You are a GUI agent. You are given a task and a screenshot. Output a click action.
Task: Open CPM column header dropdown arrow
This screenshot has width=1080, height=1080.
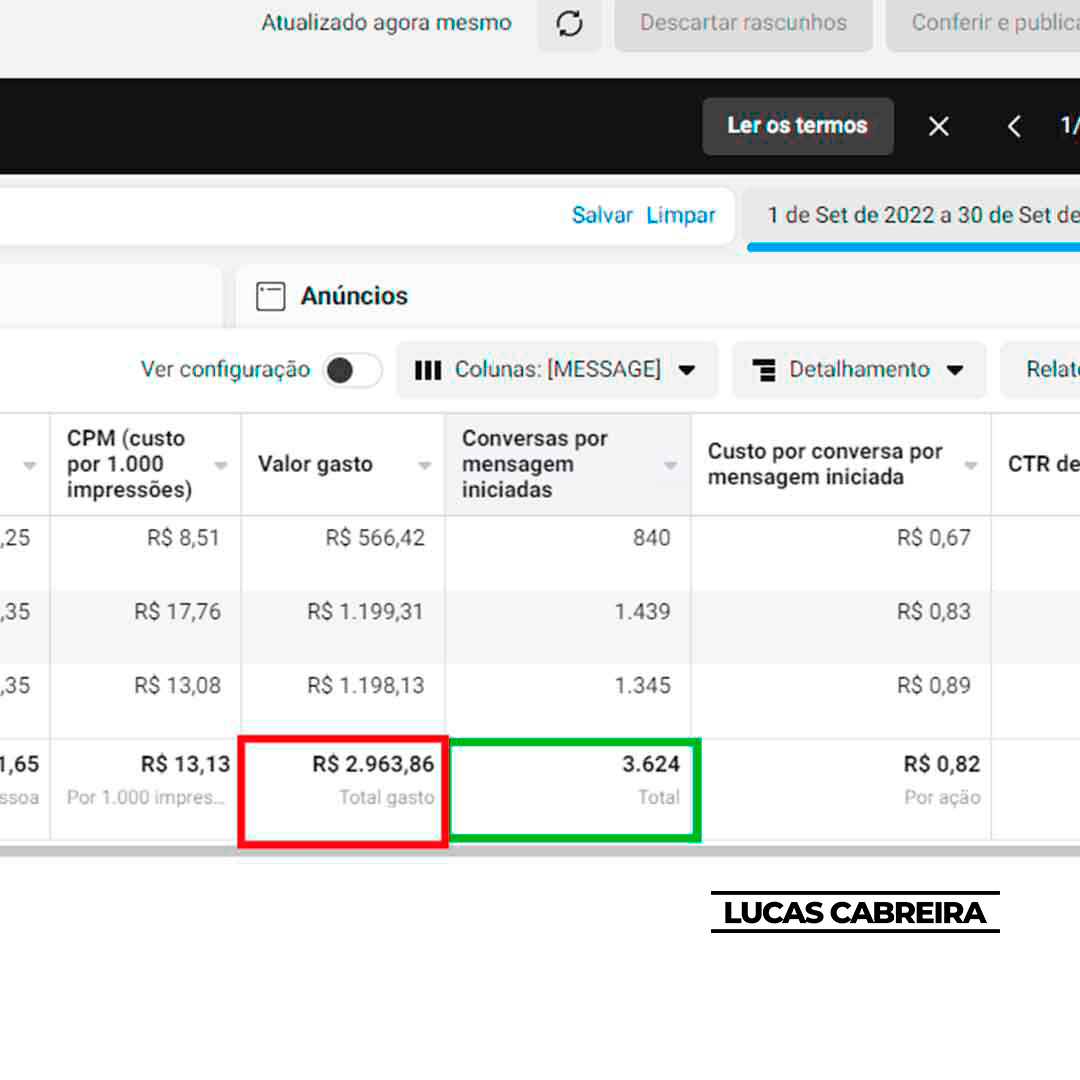pos(221,465)
